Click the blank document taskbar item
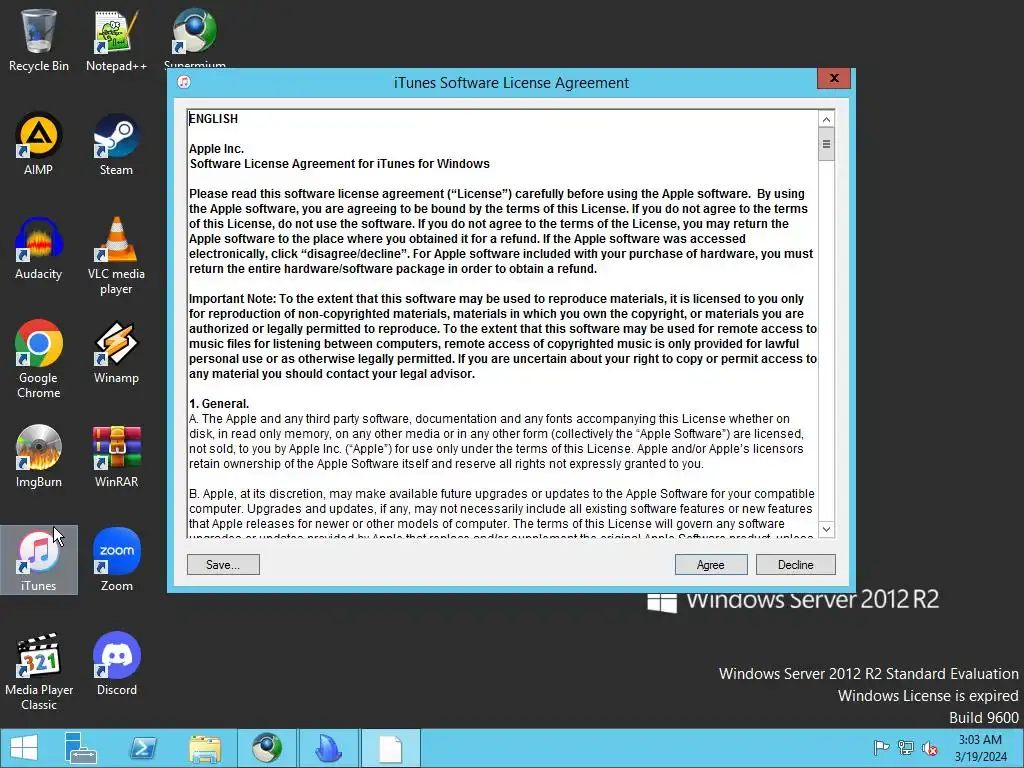 coord(391,748)
